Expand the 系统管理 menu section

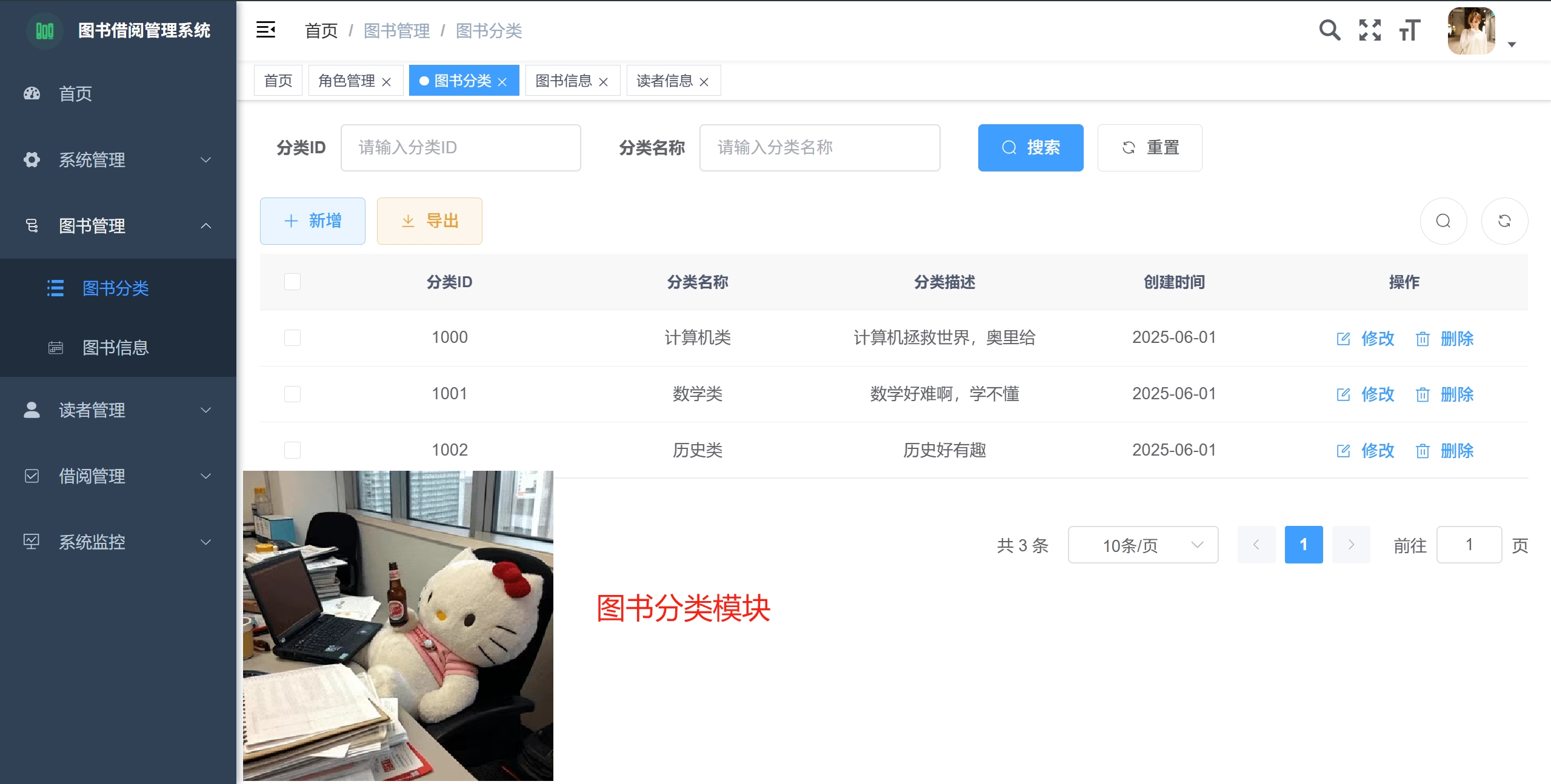[118, 160]
